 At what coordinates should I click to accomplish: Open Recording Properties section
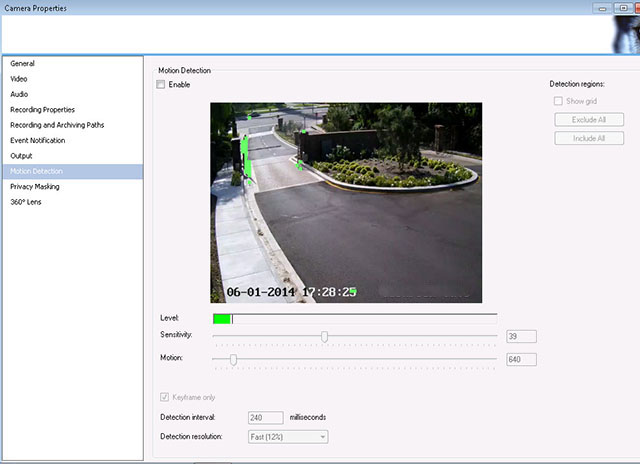pyautogui.click(x=42, y=109)
